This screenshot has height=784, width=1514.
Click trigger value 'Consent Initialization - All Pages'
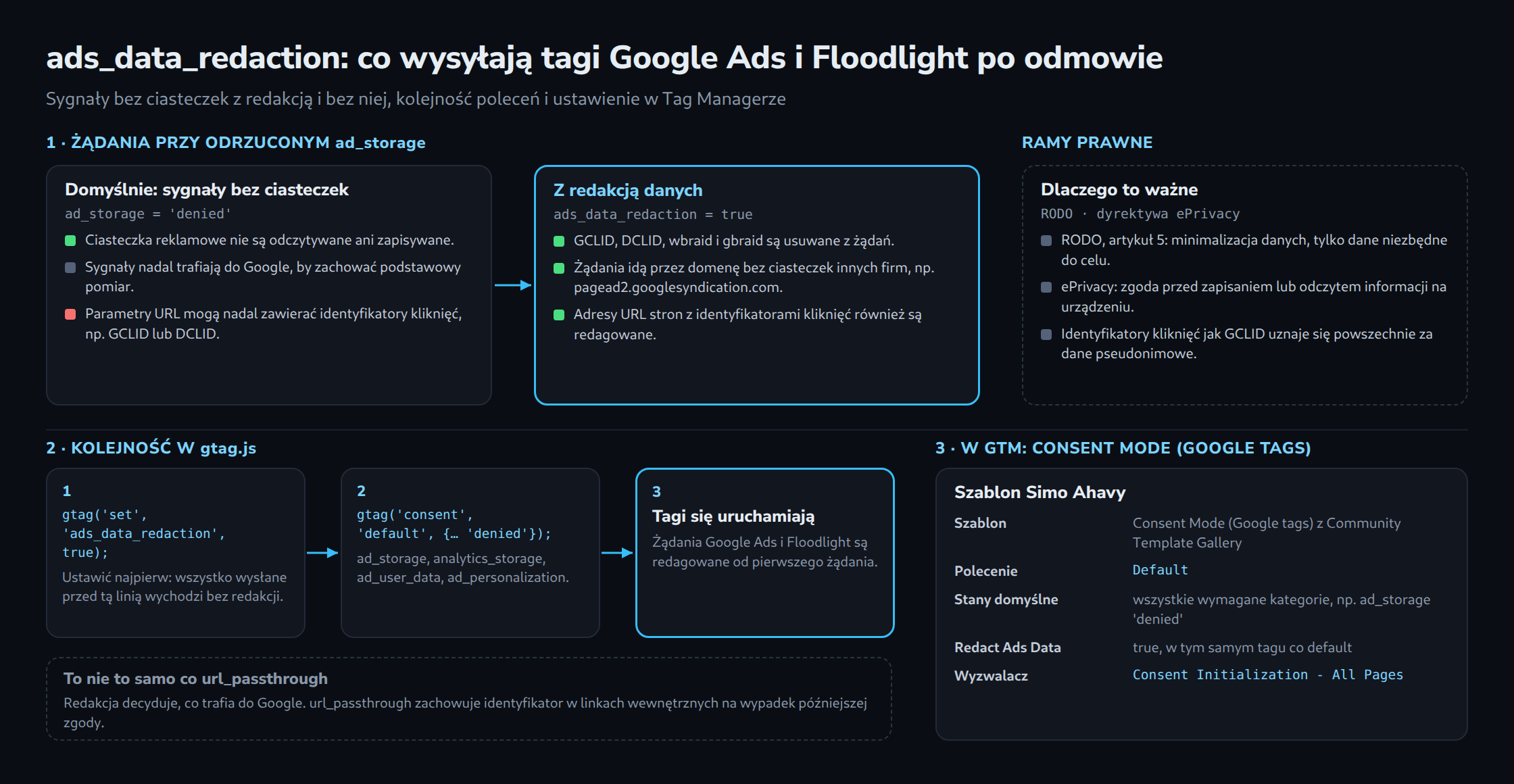1268,675
